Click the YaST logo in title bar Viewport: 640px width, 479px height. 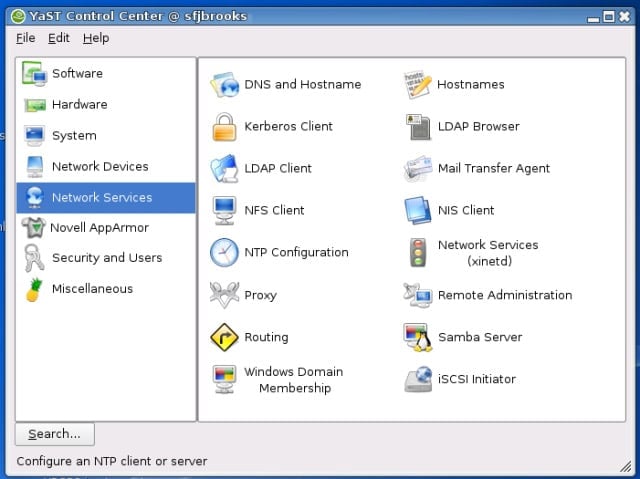click(18, 16)
